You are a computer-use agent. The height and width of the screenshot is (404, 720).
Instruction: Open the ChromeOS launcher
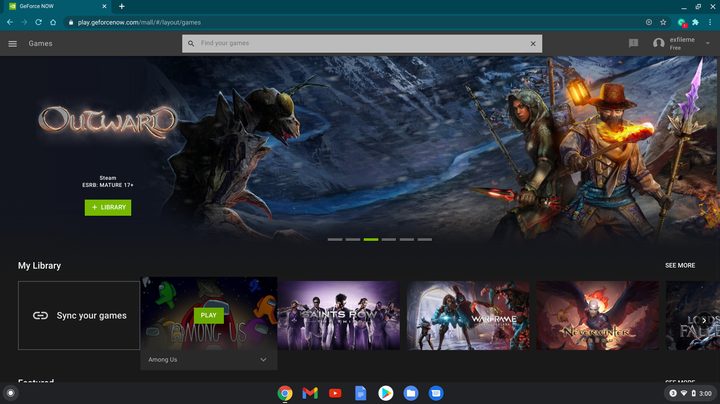tap(11, 393)
